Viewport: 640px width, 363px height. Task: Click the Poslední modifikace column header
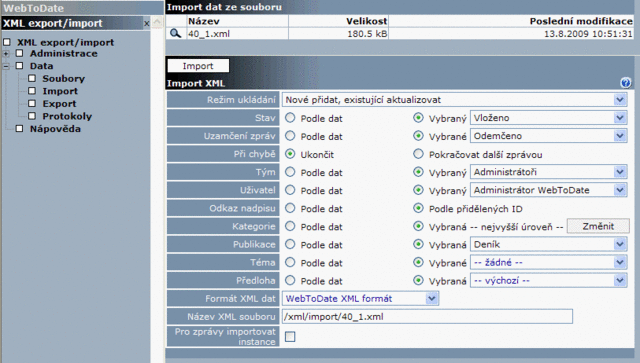(x=581, y=21)
